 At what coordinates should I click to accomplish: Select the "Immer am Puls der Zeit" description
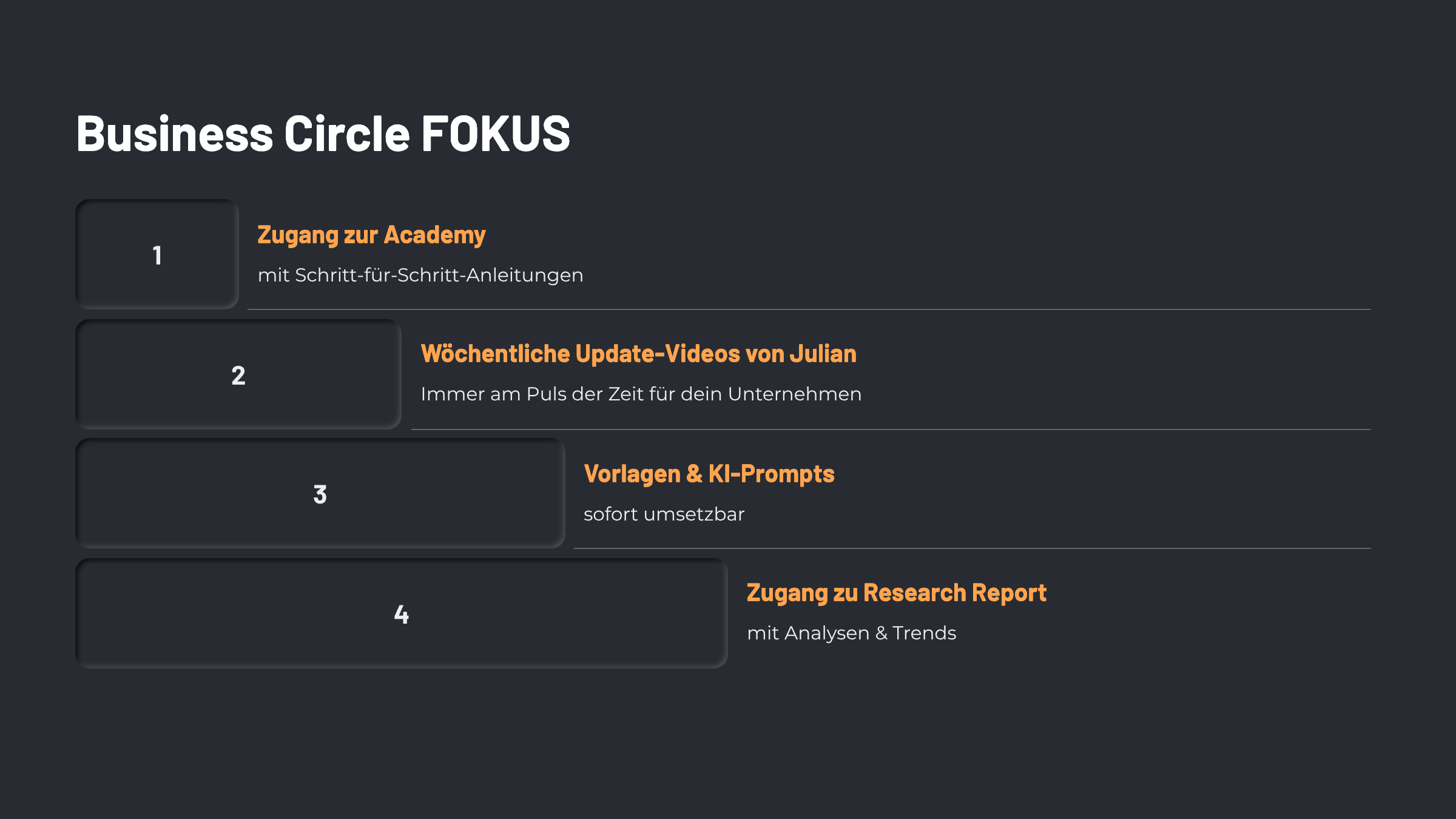[641, 394]
